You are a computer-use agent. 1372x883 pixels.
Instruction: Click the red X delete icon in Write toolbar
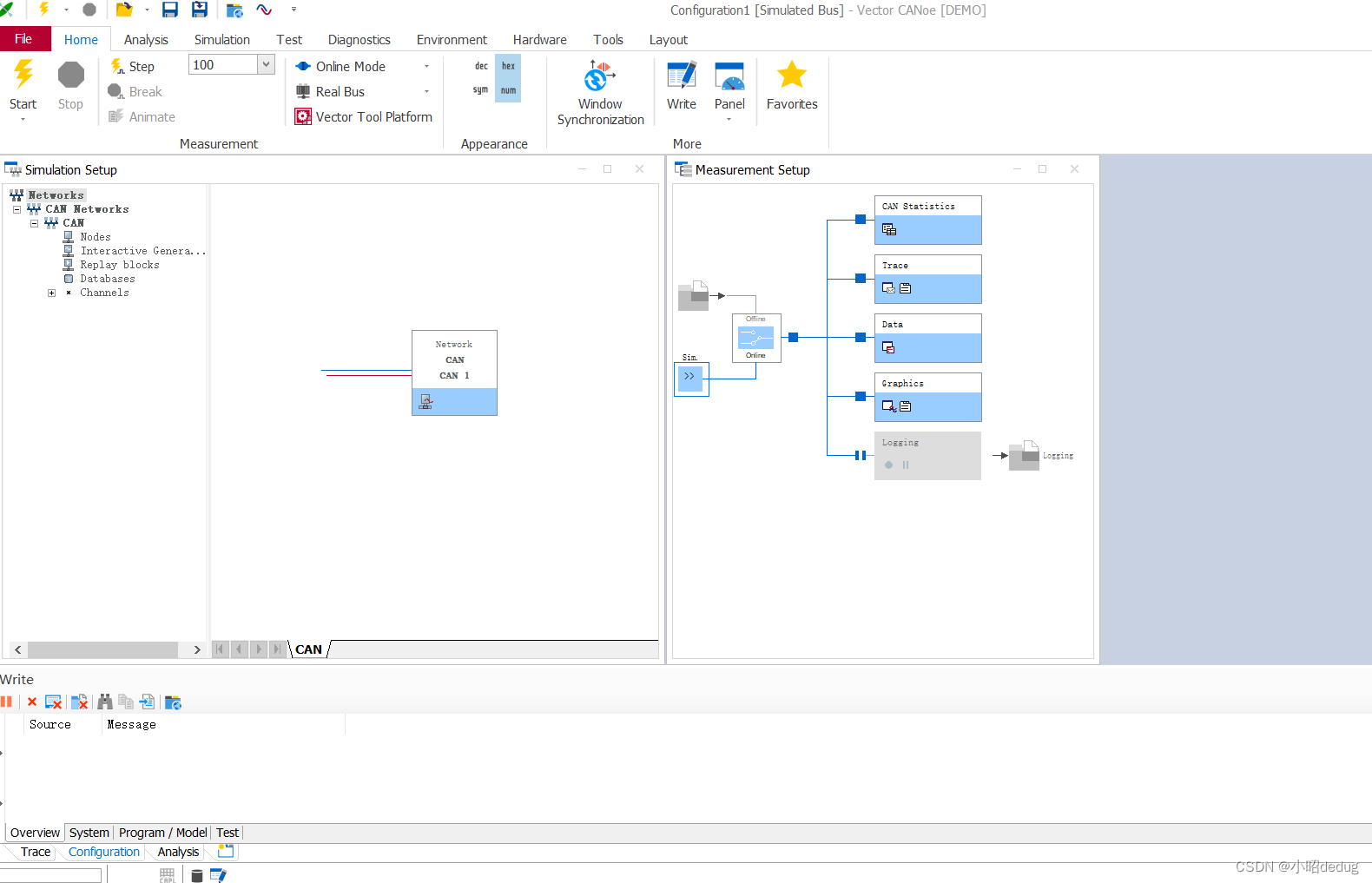coord(32,702)
